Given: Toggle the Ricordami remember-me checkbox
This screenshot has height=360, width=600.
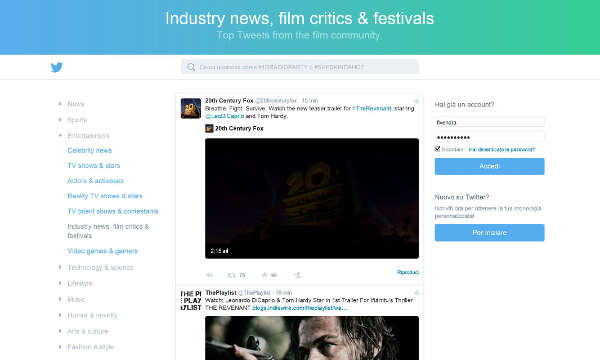Looking at the screenshot, I should tap(437, 149).
